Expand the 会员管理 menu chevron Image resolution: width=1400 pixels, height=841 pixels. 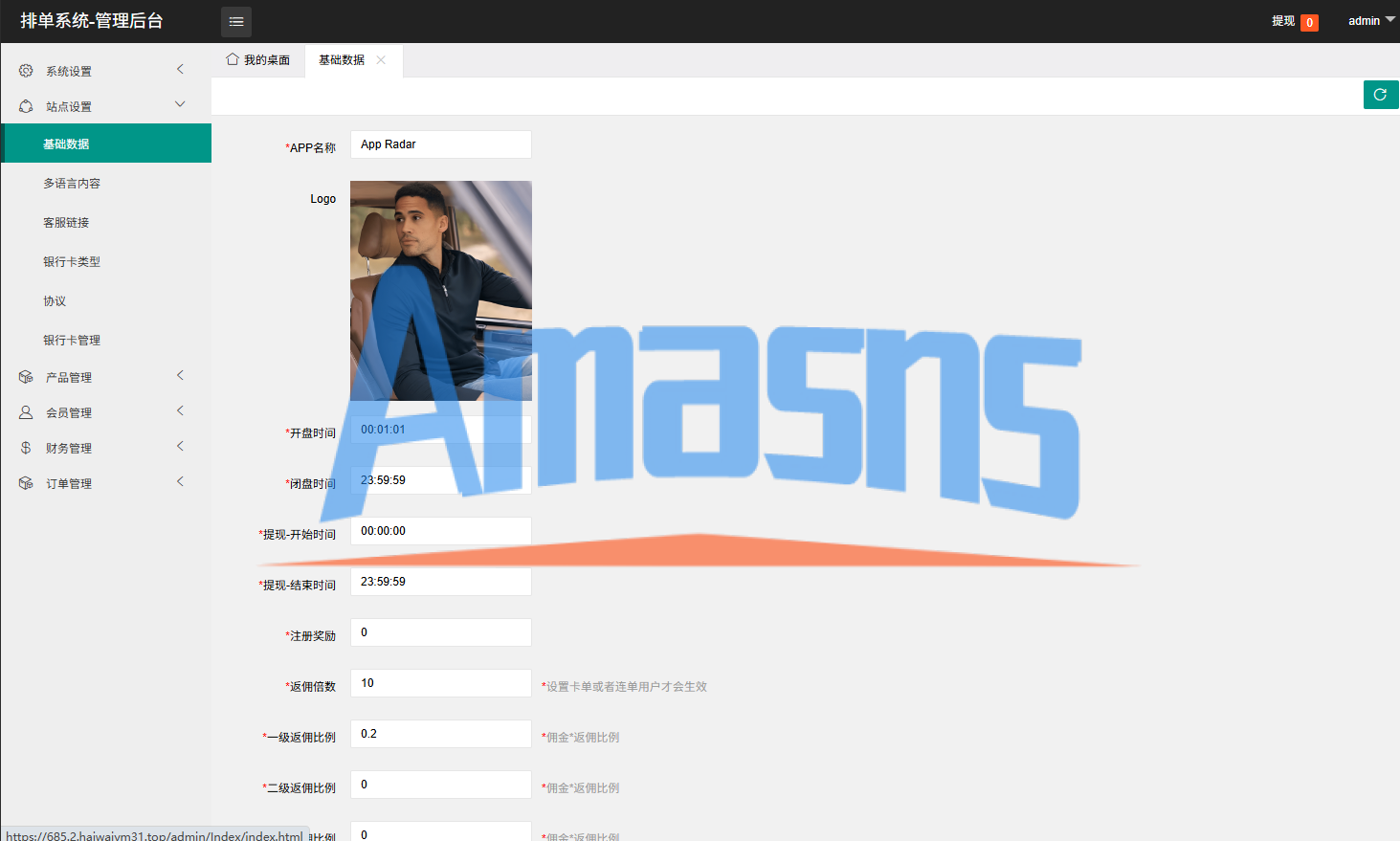tap(180, 410)
